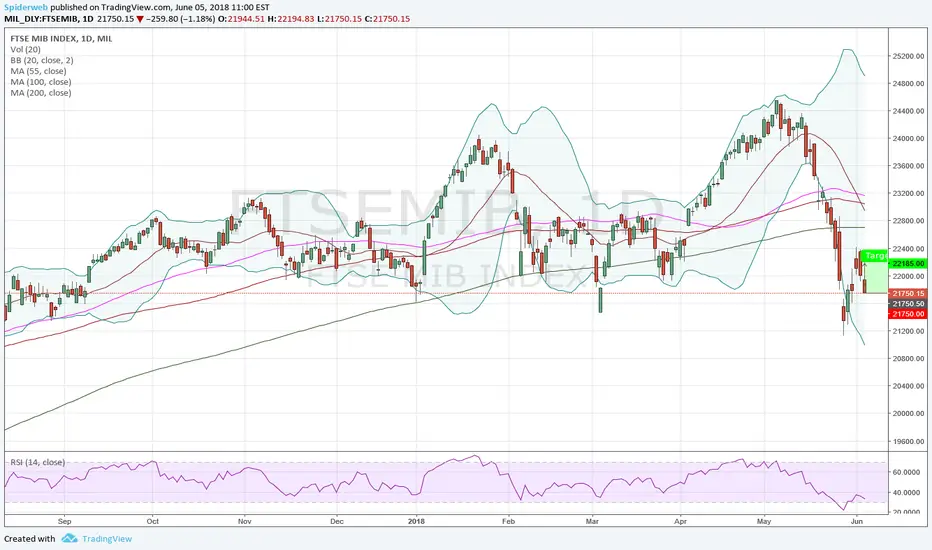Click the 20000.00 price axis label
This screenshot has width=932, height=550.
click(908, 414)
